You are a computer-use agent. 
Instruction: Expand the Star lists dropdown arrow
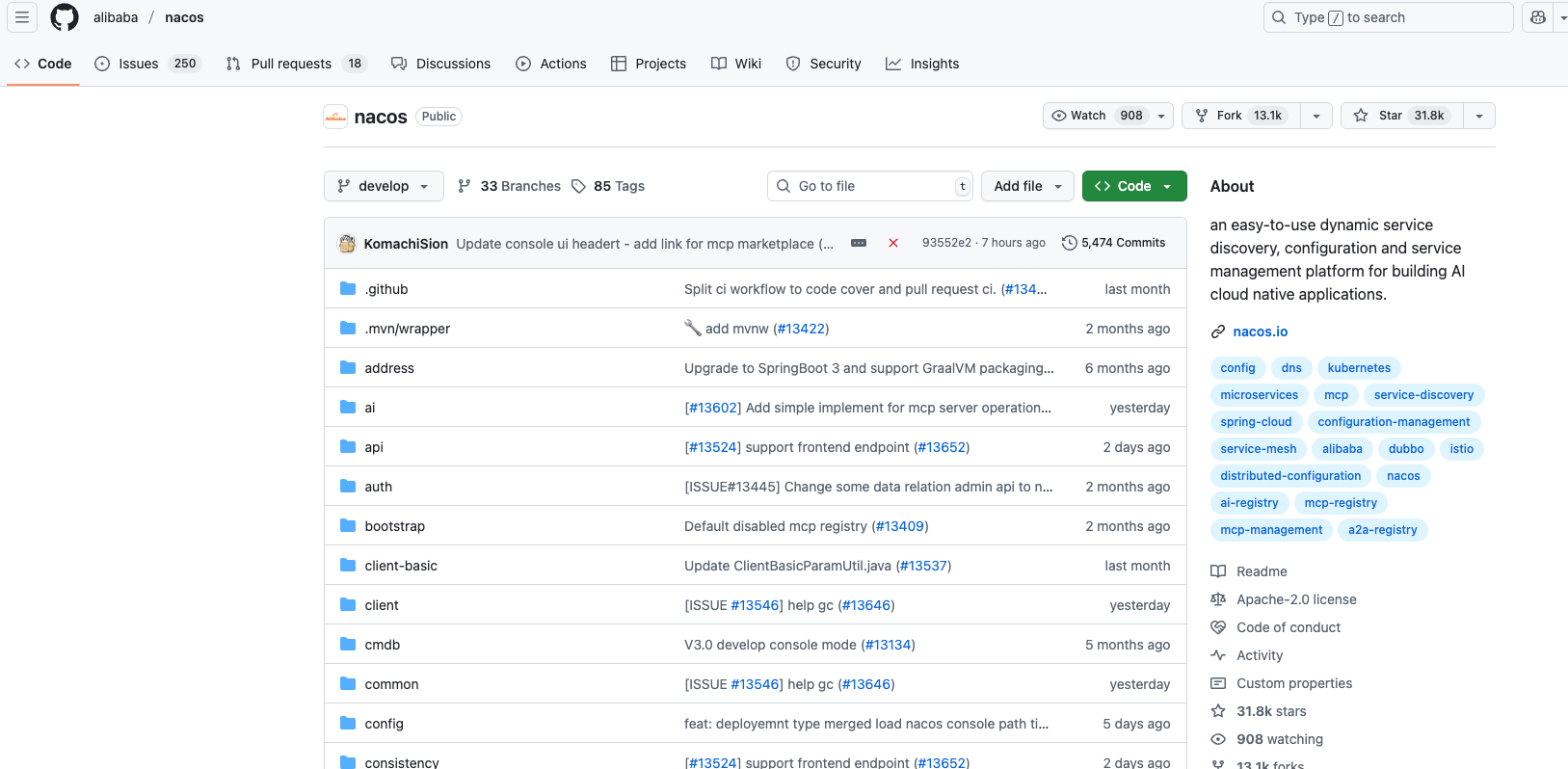[1479, 116]
